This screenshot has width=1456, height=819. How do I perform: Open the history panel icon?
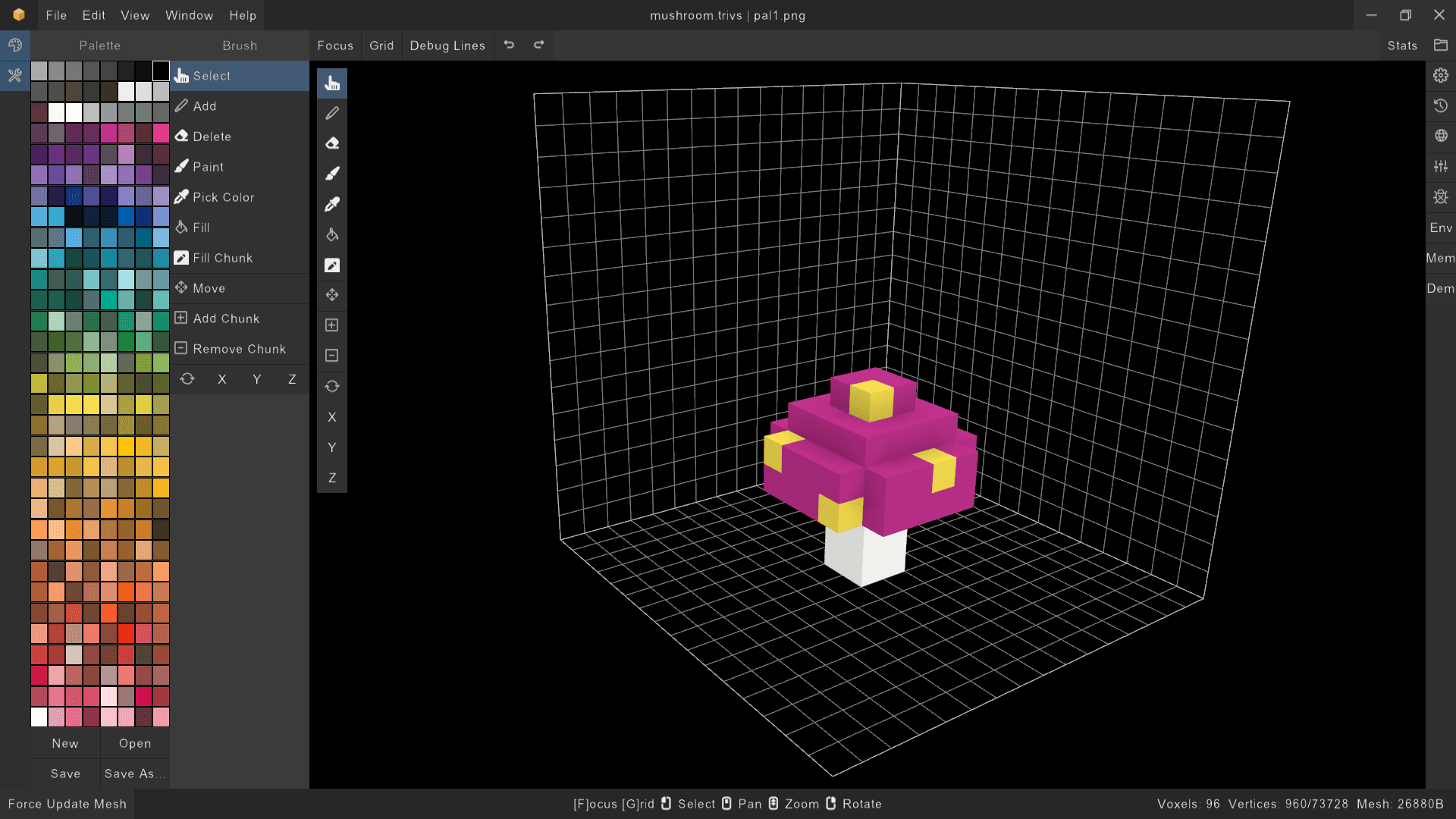1441,105
